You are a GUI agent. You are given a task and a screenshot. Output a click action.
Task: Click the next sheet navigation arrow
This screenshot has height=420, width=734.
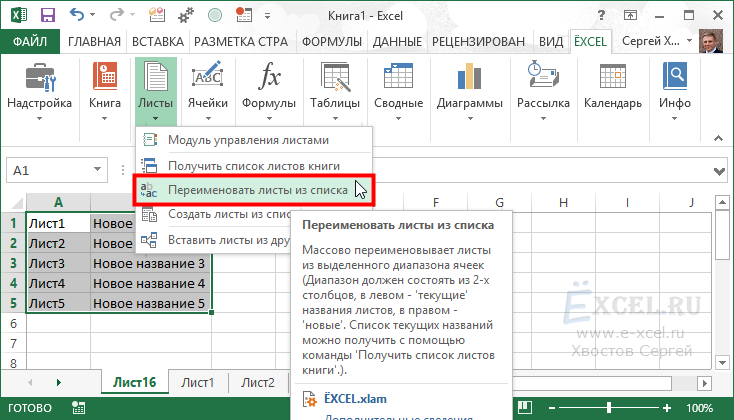[x=59, y=383]
